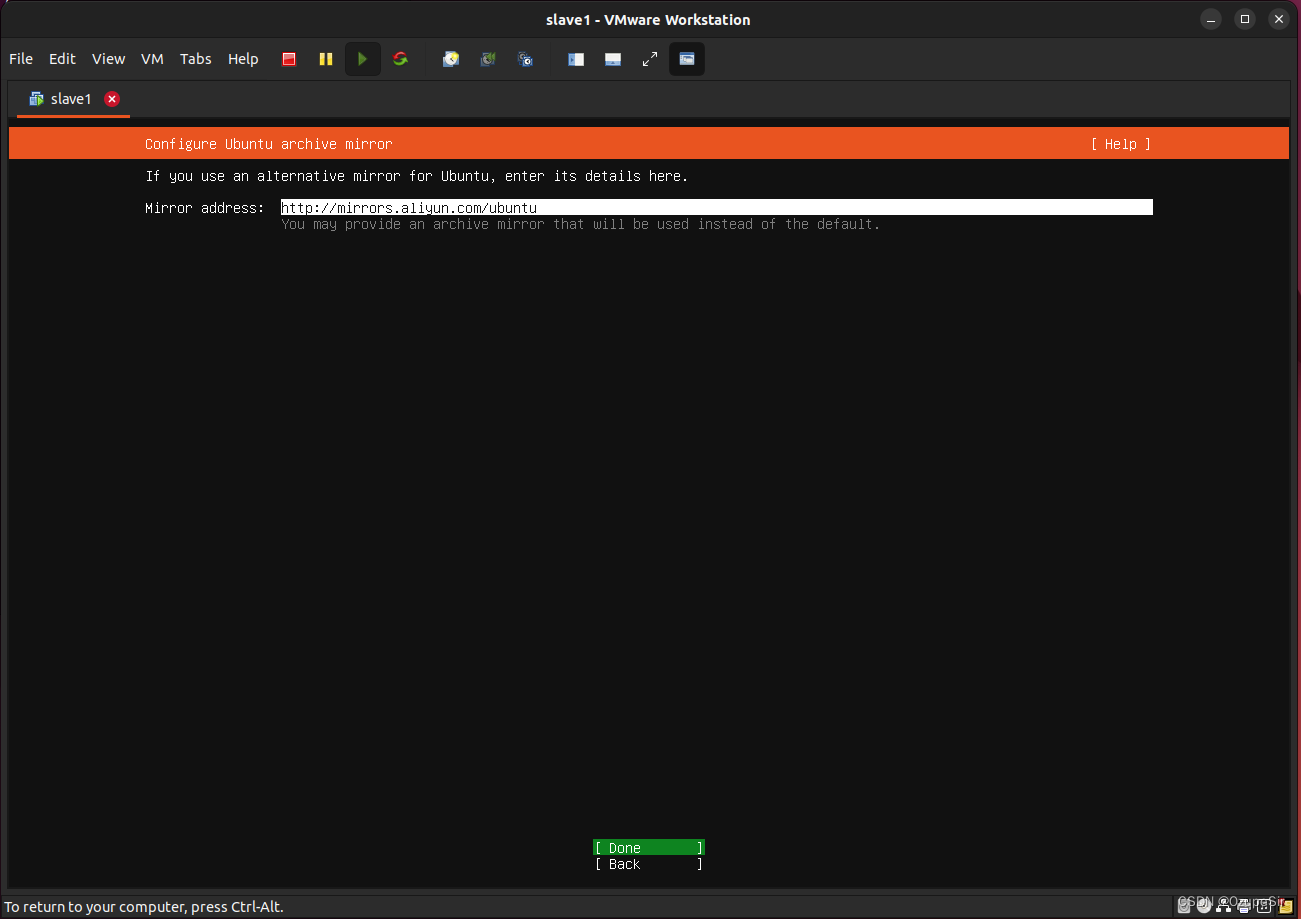Click the green power on play icon
The image size is (1301, 919).
(363, 59)
